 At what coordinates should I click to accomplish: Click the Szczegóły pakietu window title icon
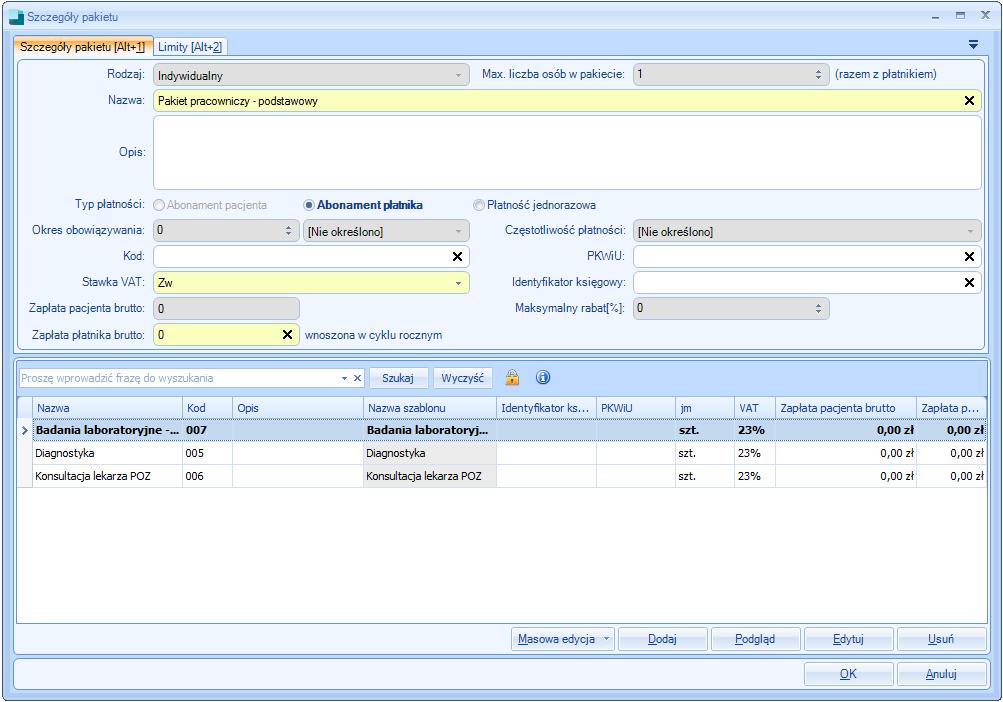click(x=16, y=17)
